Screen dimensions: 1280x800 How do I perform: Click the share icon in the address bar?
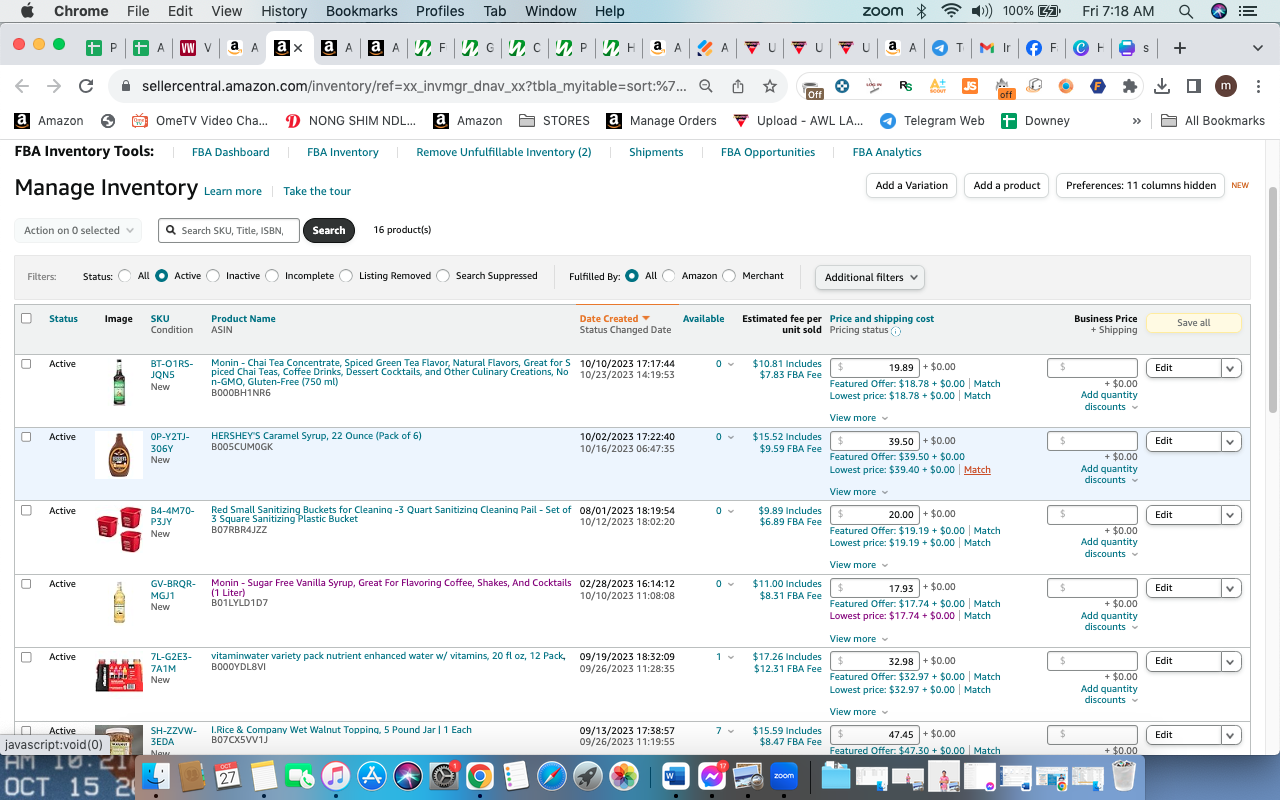[x=738, y=86]
